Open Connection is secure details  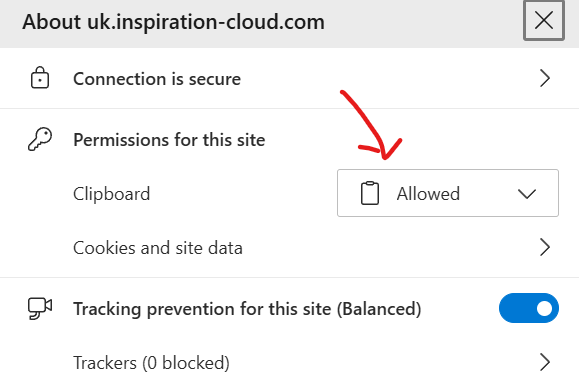click(x=290, y=78)
